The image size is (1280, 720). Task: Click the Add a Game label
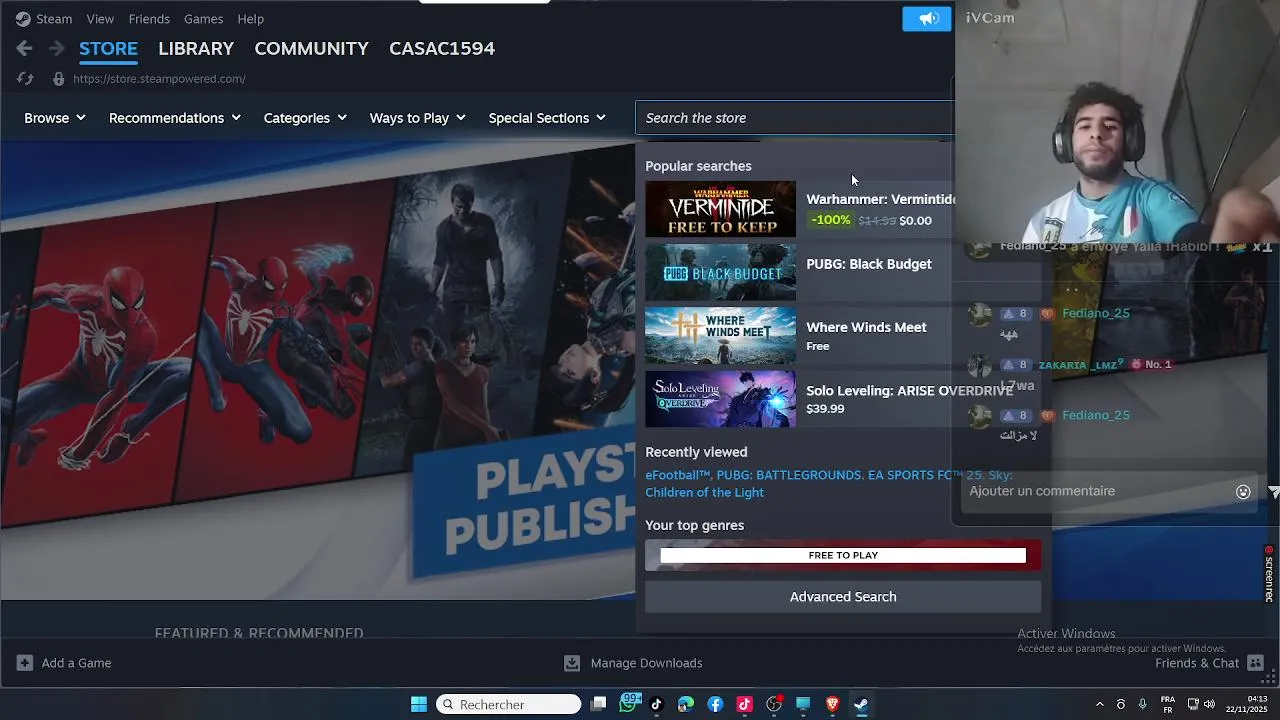[76, 663]
